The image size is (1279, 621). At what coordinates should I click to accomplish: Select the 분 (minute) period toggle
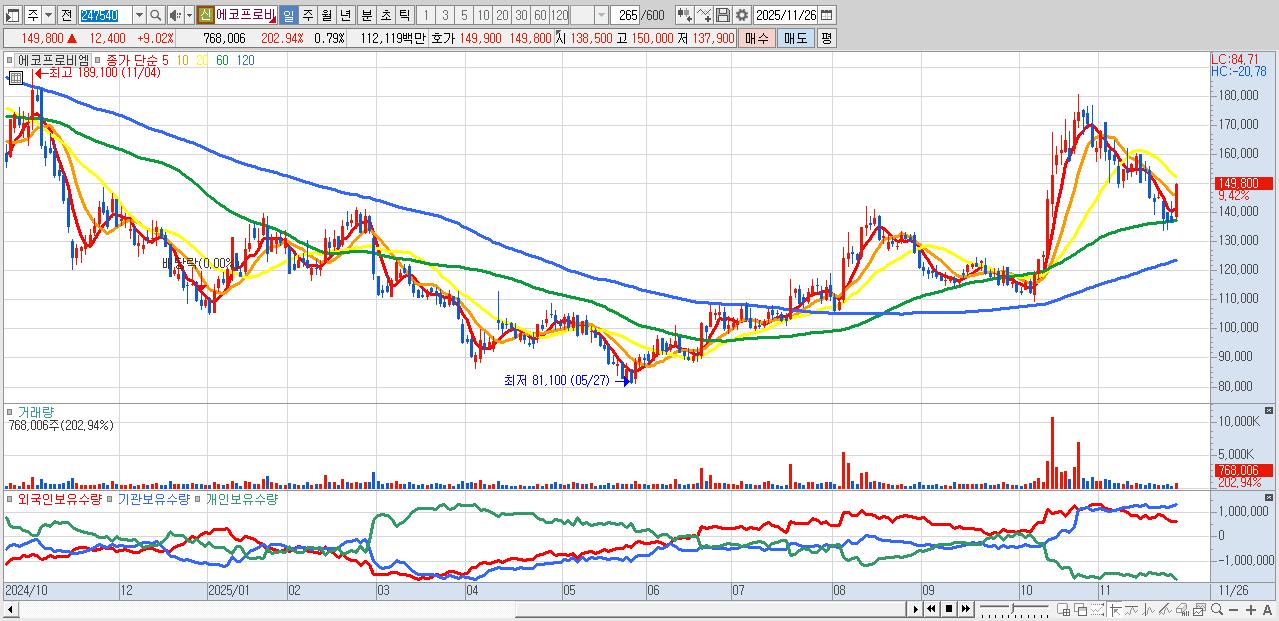(x=366, y=15)
